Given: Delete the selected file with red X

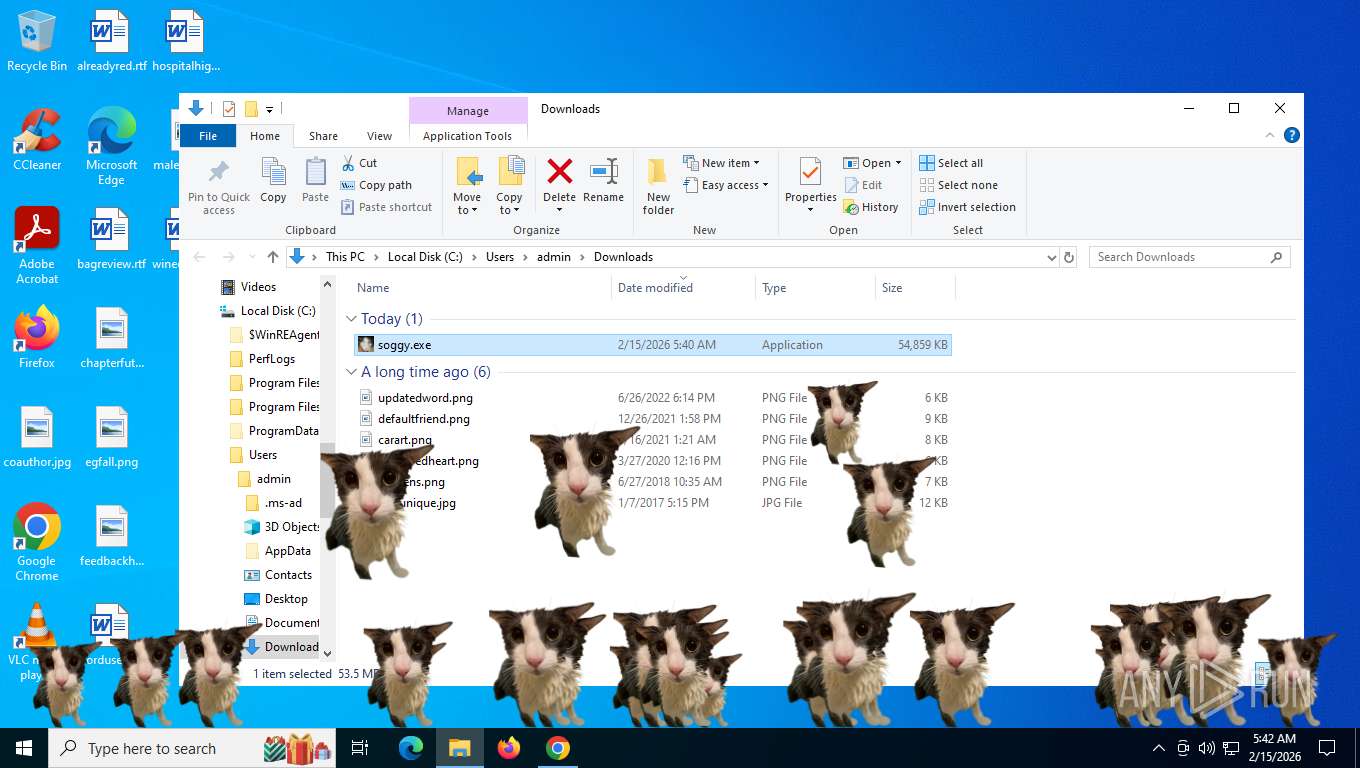Looking at the screenshot, I should (x=560, y=172).
